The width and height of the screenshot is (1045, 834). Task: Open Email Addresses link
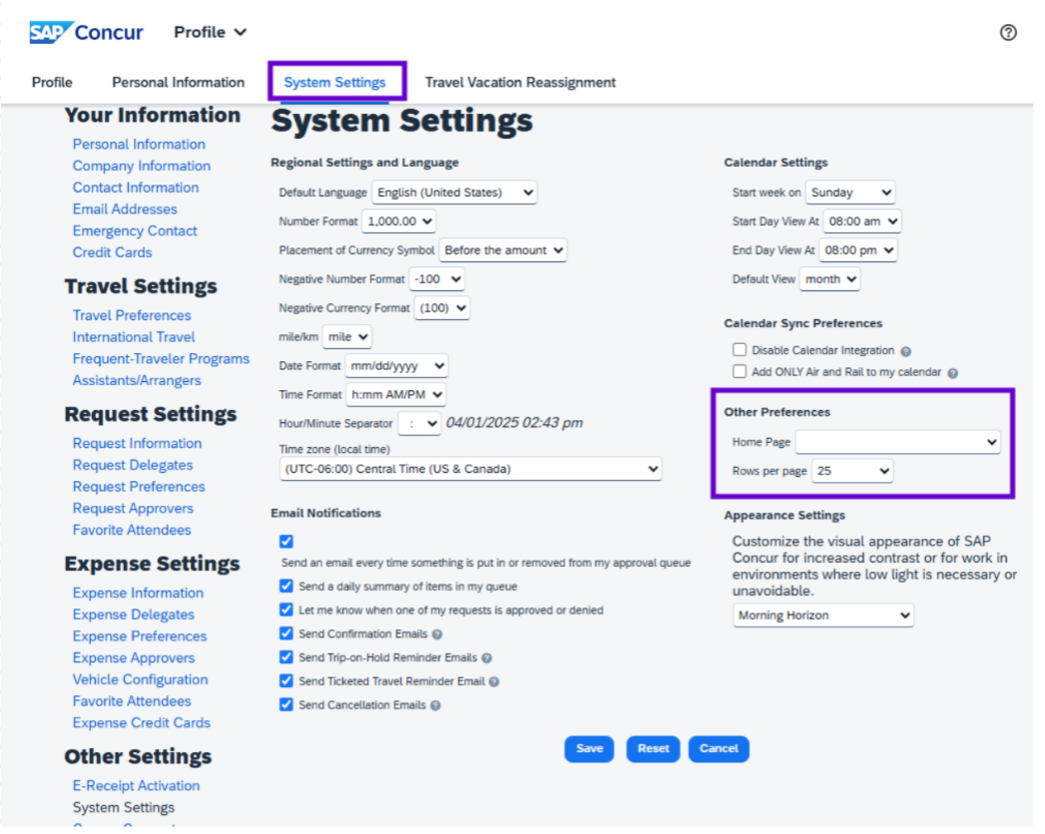[125, 209]
